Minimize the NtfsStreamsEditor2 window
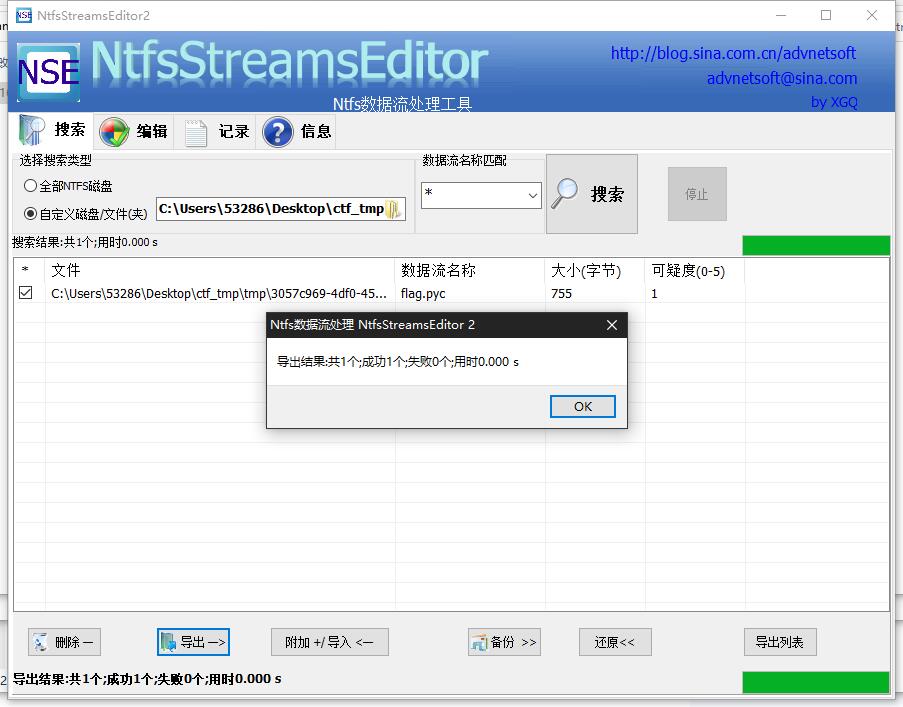Viewport: 903px width, 707px height. 781,16
